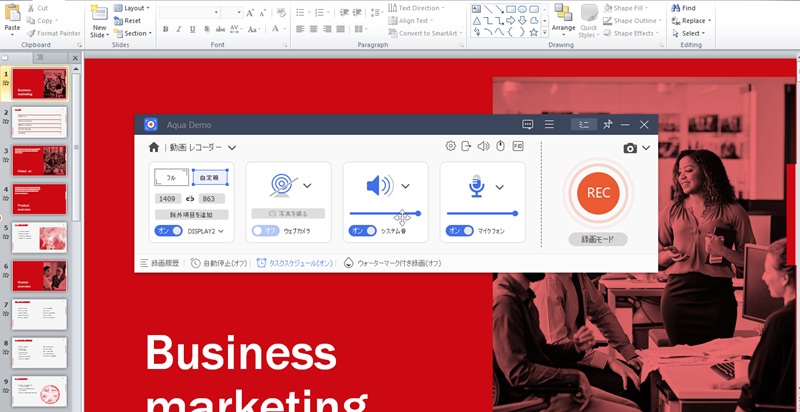This screenshot has width=800, height=412.
Task: Click the webcam icon in Aqua Demo
Action: [x=283, y=186]
